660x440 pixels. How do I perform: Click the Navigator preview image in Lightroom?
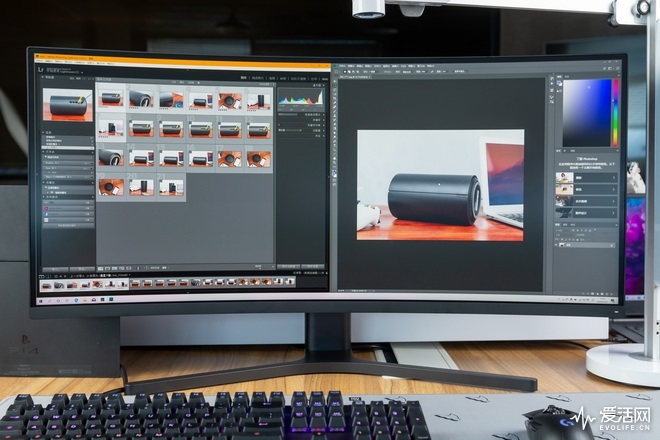(68, 105)
